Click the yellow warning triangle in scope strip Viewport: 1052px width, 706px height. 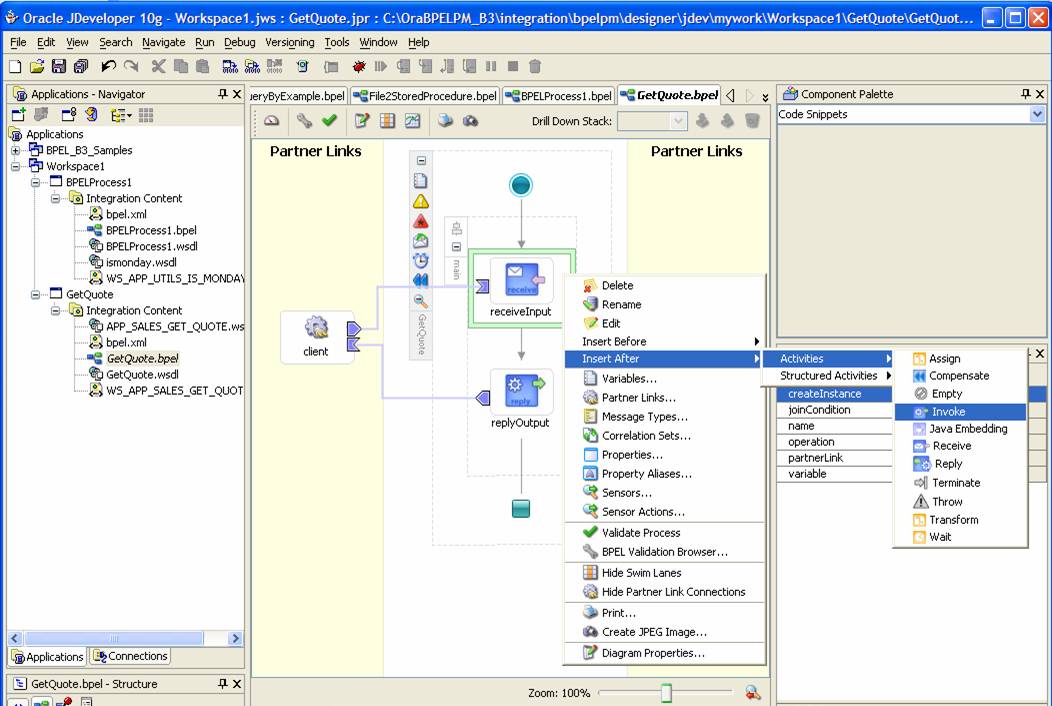pos(421,201)
